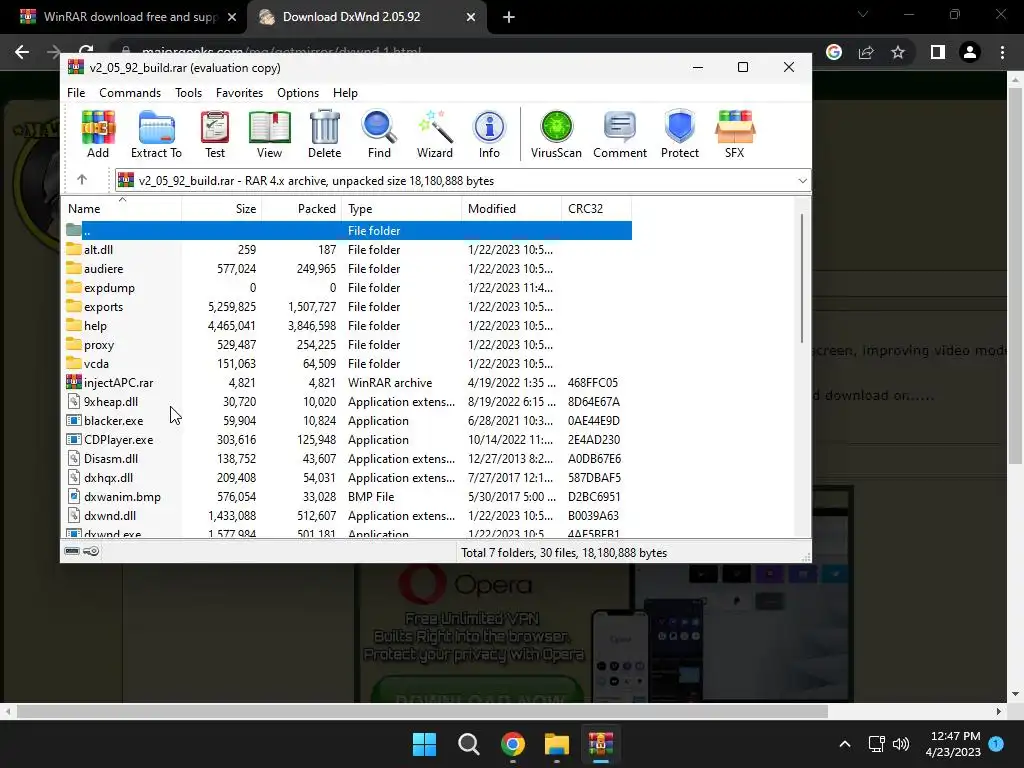This screenshot has height=768, width=1024.
Task: Sort by the Type column header
Action: [402, 209]
